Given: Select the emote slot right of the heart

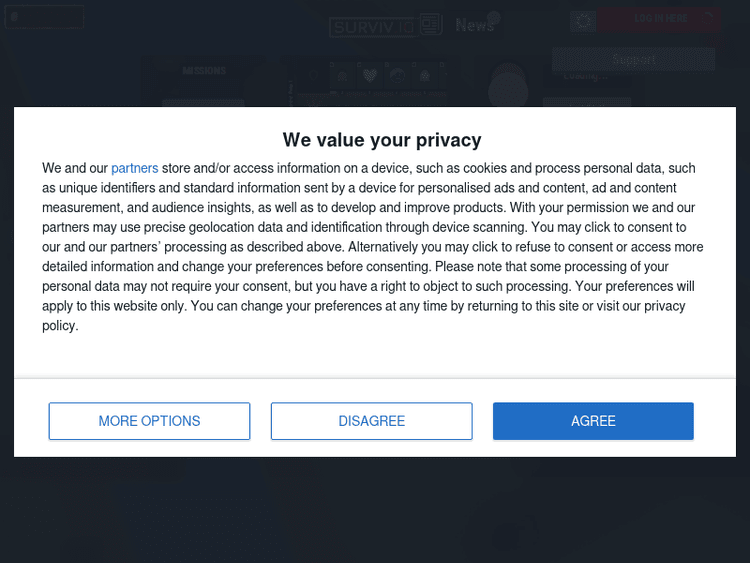Looking at the screenshot, I should point(397,75).
